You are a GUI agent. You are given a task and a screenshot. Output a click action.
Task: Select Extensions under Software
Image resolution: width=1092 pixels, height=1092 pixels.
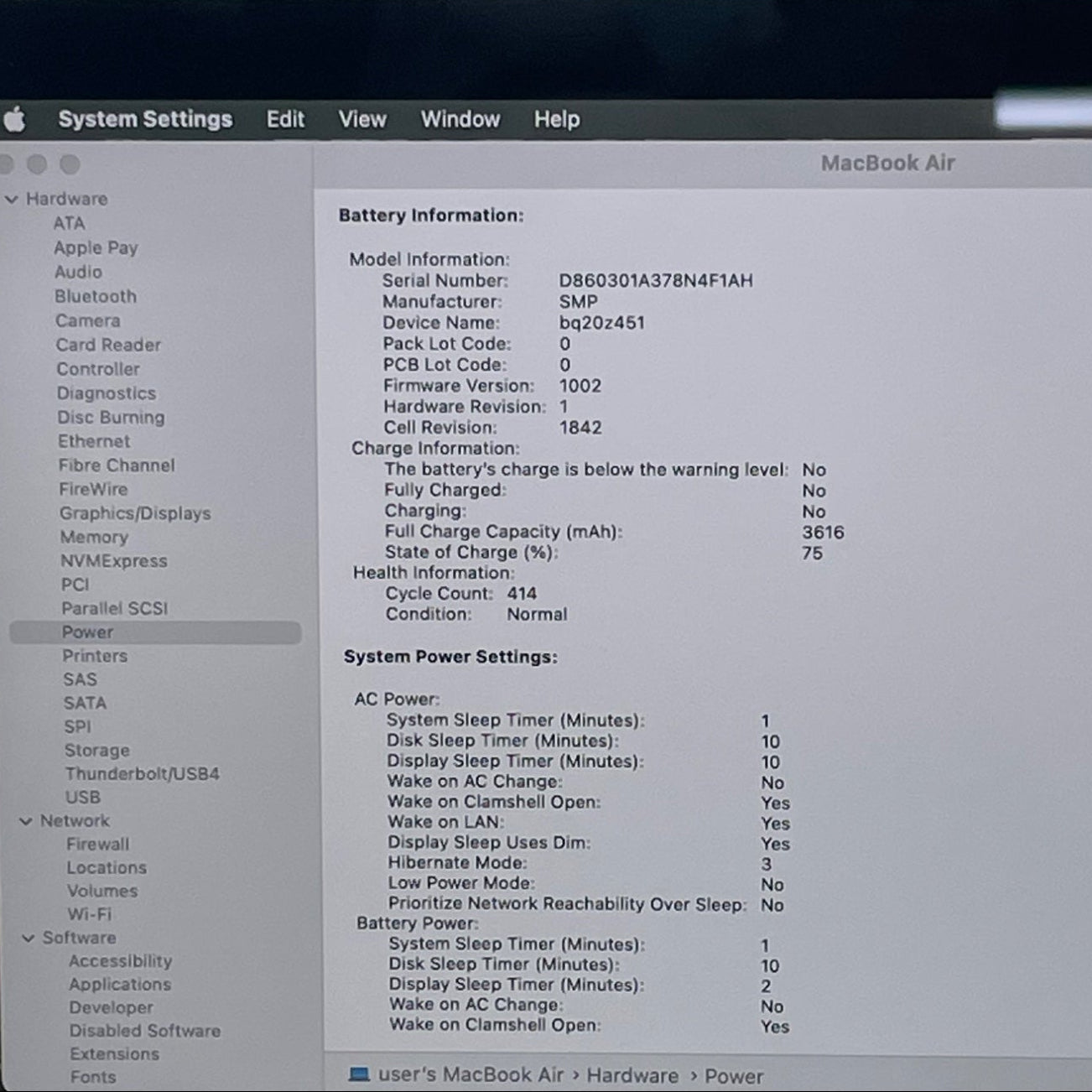click(x=115, y=1054)
